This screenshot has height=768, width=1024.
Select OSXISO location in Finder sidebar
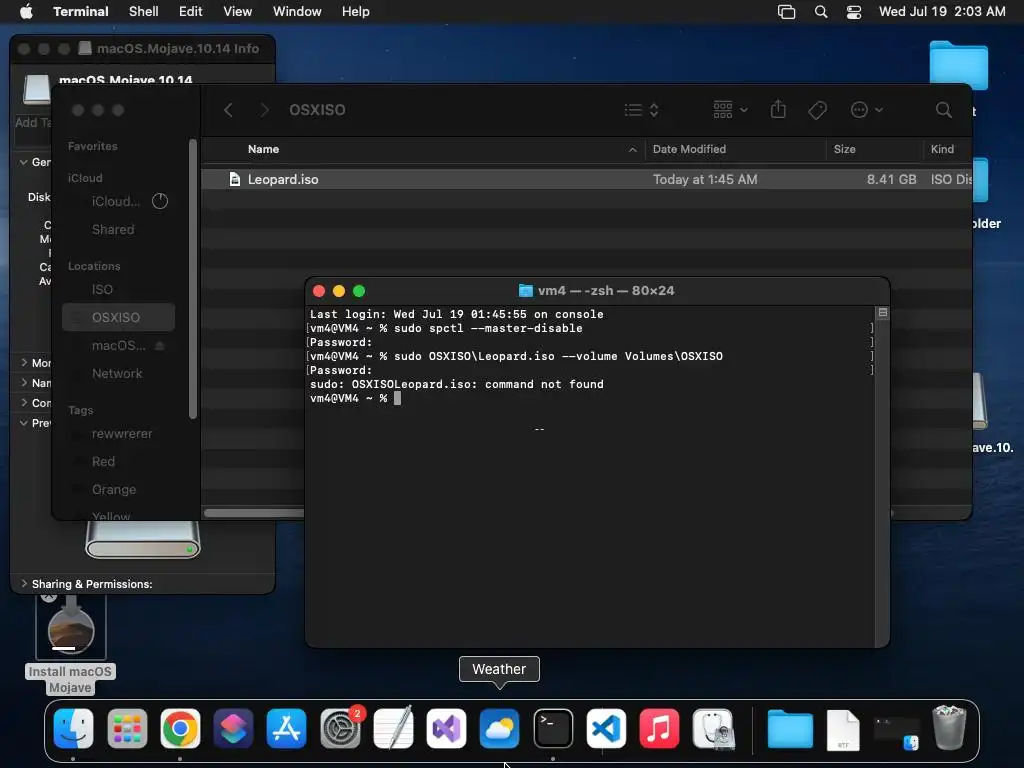(x=118, y=317)
